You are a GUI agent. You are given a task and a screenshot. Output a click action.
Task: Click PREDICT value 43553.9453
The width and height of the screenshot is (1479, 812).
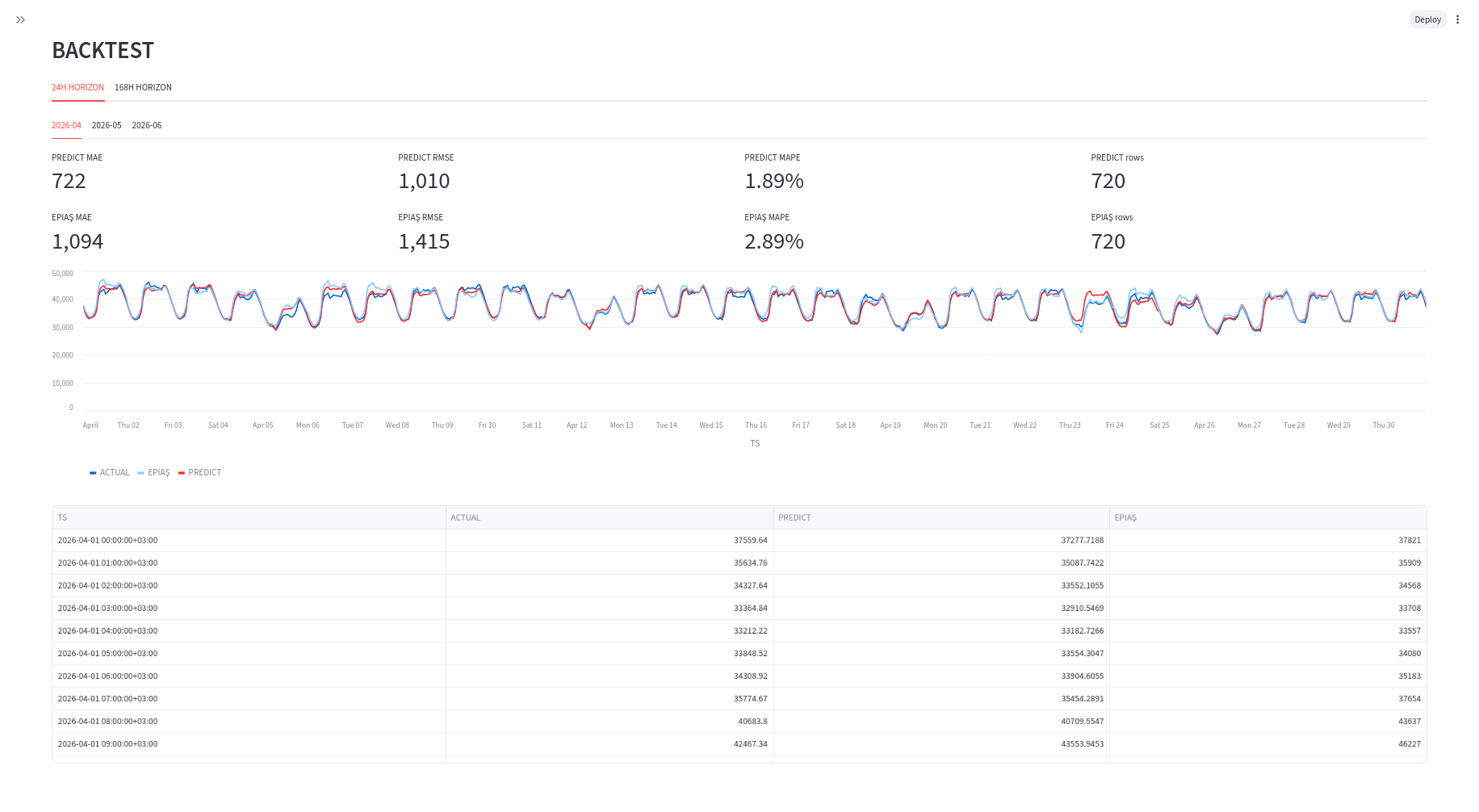coord(941,743)
